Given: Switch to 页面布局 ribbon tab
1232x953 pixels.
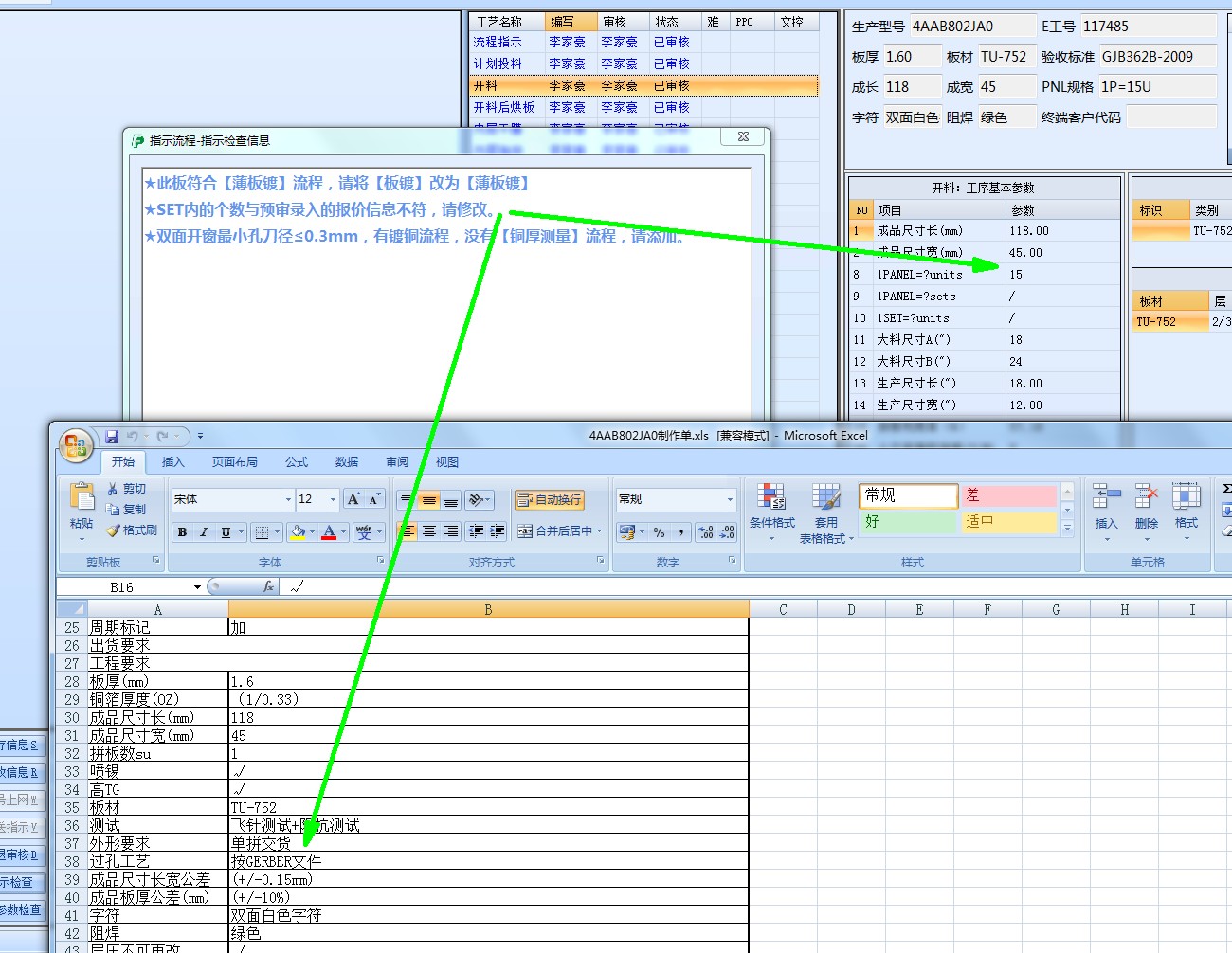Looking at the screenshot, I should tap(235, 462).
